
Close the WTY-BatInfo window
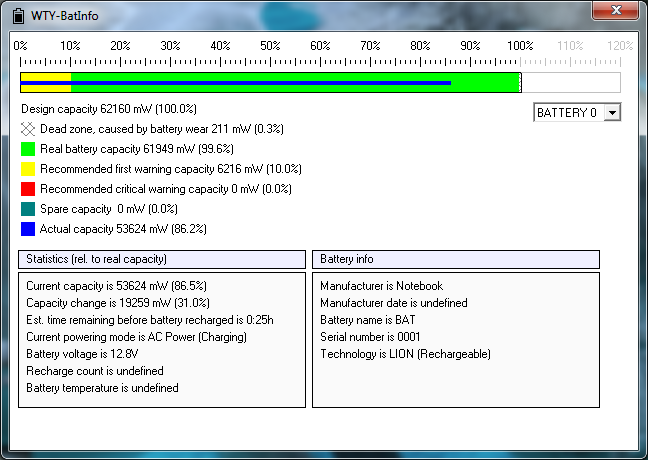pos(616,10)
